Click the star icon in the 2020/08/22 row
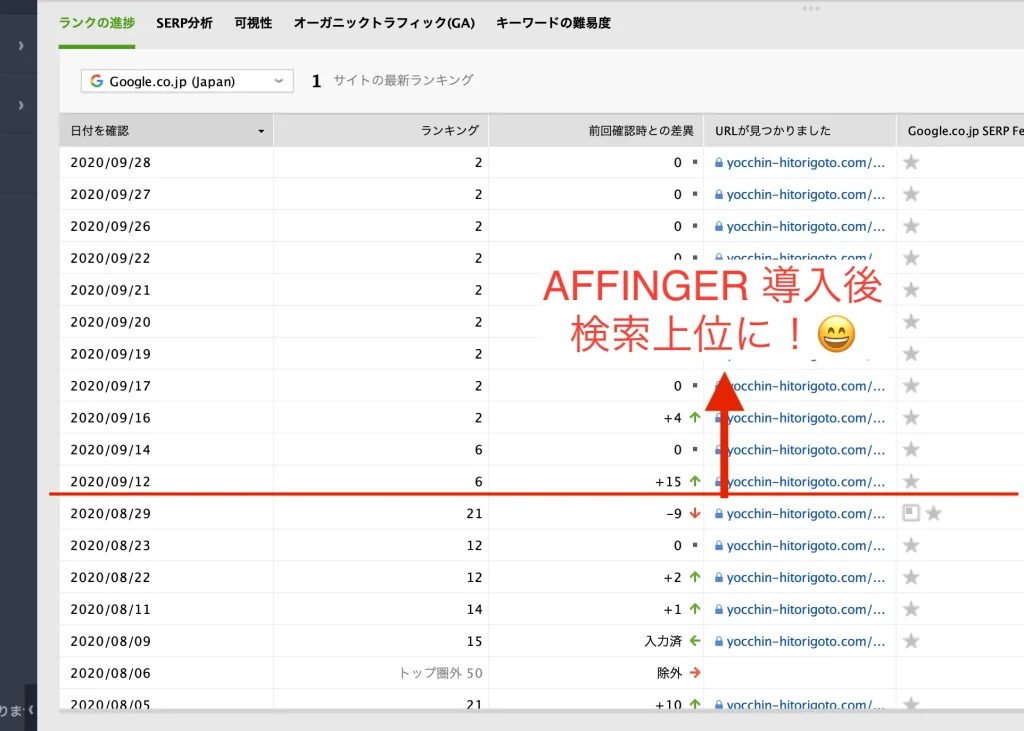 911,577
